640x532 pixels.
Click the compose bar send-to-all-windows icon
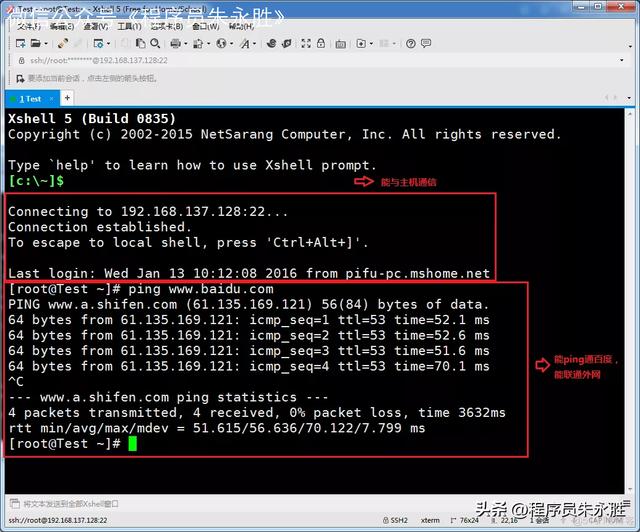[x=15, y=503]
